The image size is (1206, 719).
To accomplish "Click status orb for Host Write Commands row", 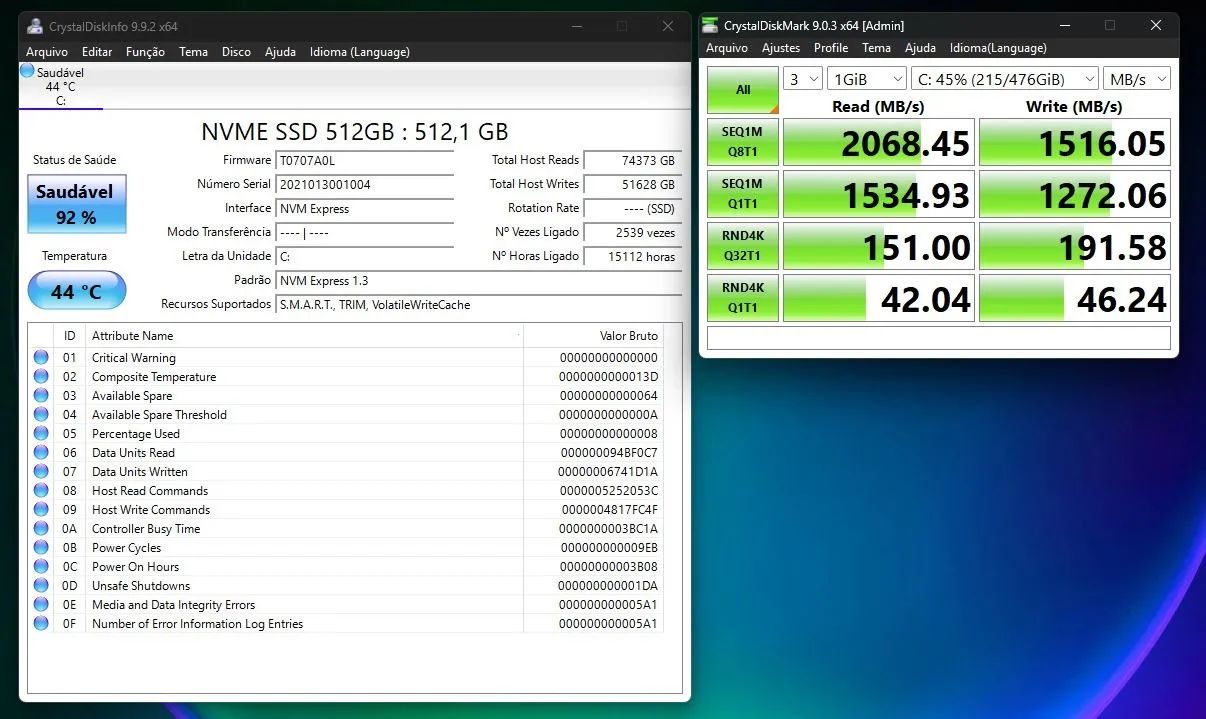I will [41, 509].
